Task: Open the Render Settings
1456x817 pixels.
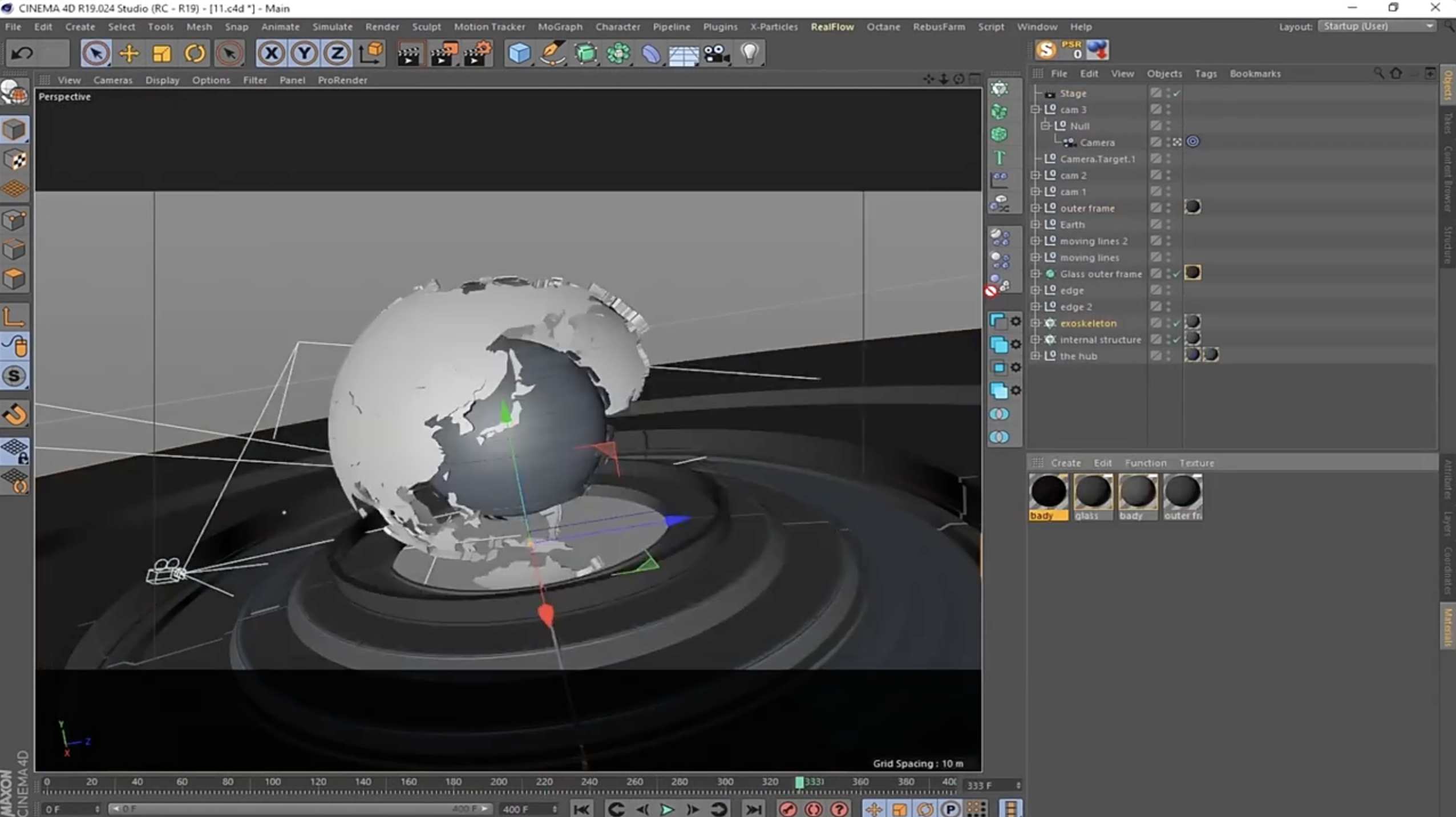Action: 478,52
